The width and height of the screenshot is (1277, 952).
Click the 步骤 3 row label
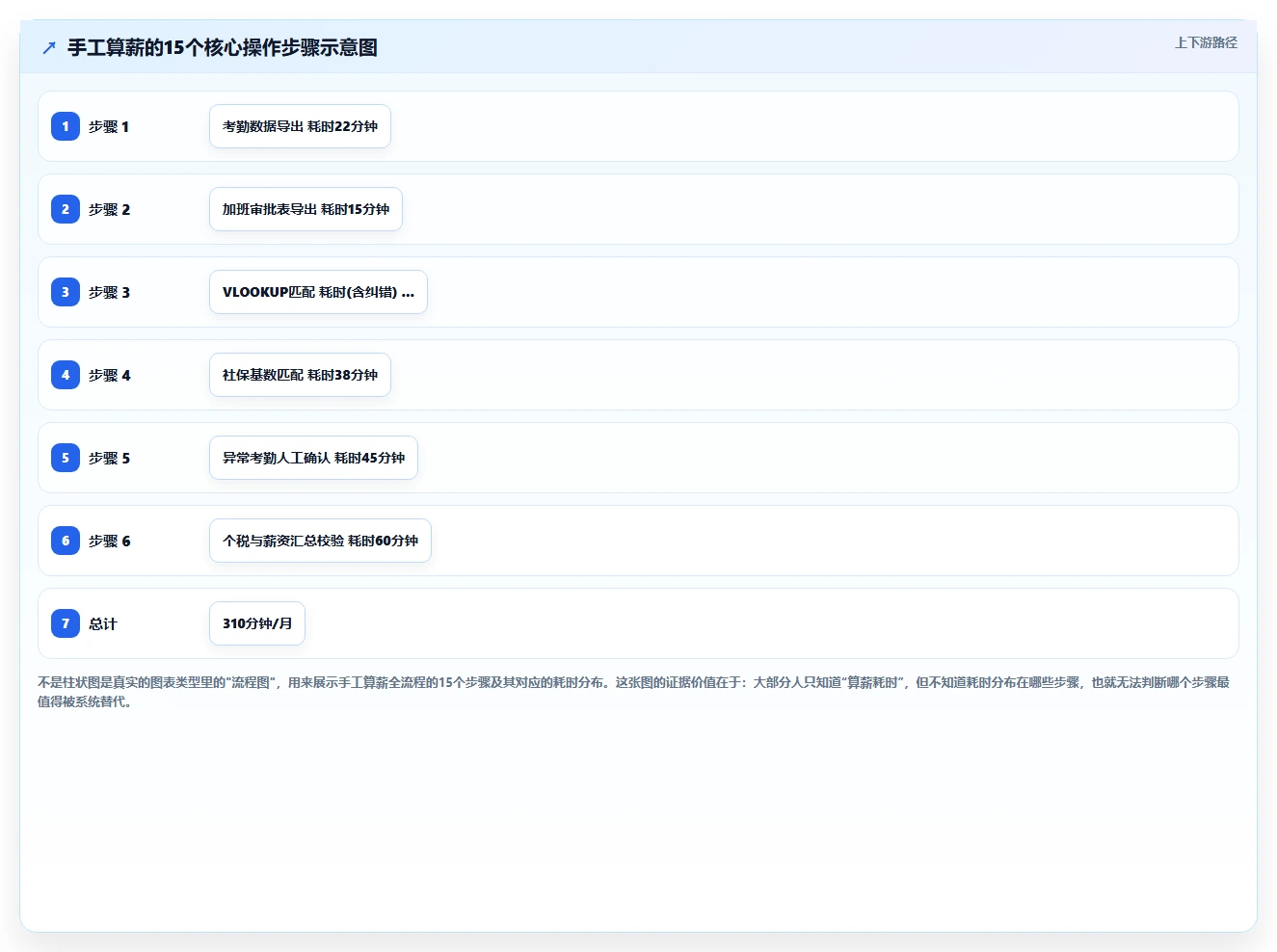109,292
